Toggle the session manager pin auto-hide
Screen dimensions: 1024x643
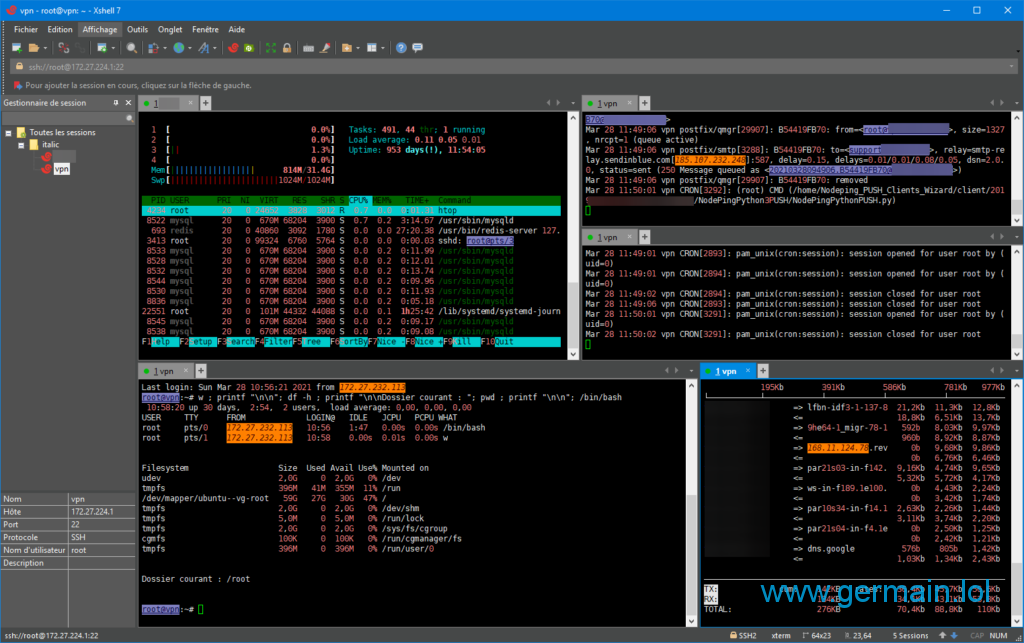115,103
